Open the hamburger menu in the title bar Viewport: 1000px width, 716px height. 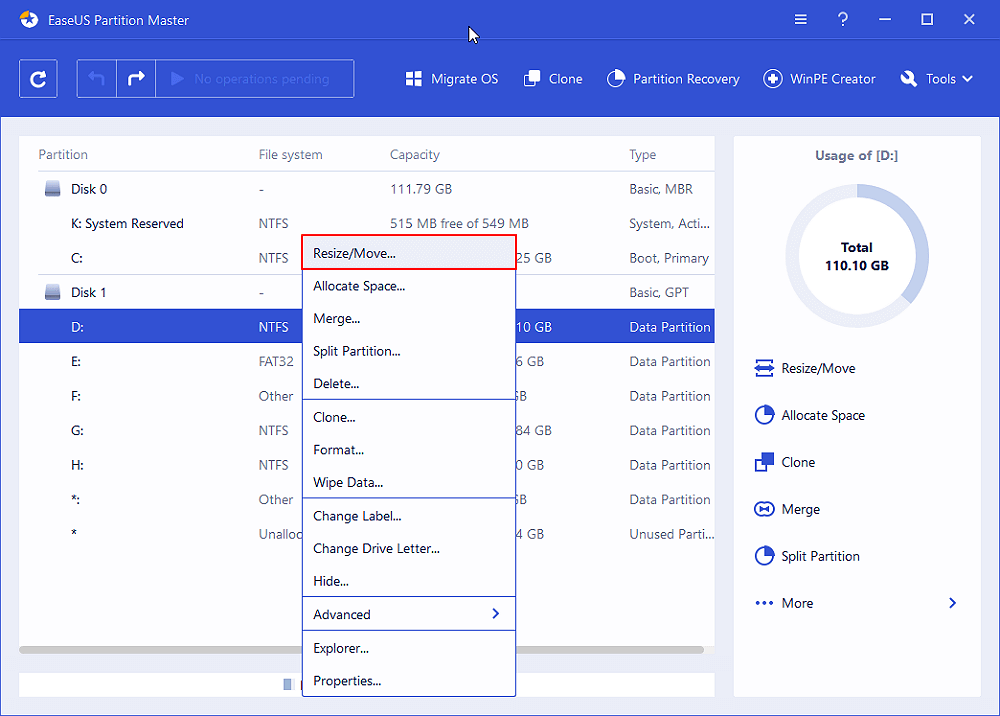click(x=800, y=20)
